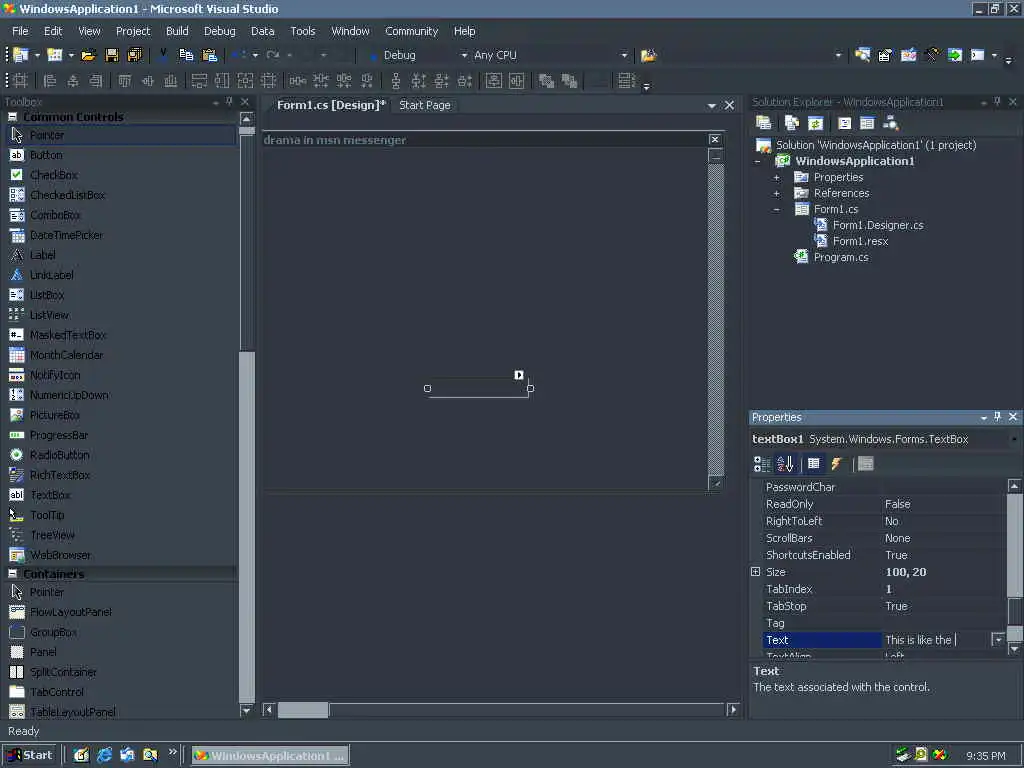
Task: Open Solution Explorer from toolbar icon
Action: click(x=862, y=56)
